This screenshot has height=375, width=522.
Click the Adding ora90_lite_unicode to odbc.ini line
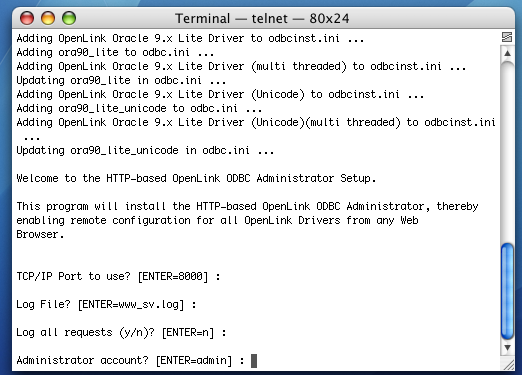click(x=139, y=108)
